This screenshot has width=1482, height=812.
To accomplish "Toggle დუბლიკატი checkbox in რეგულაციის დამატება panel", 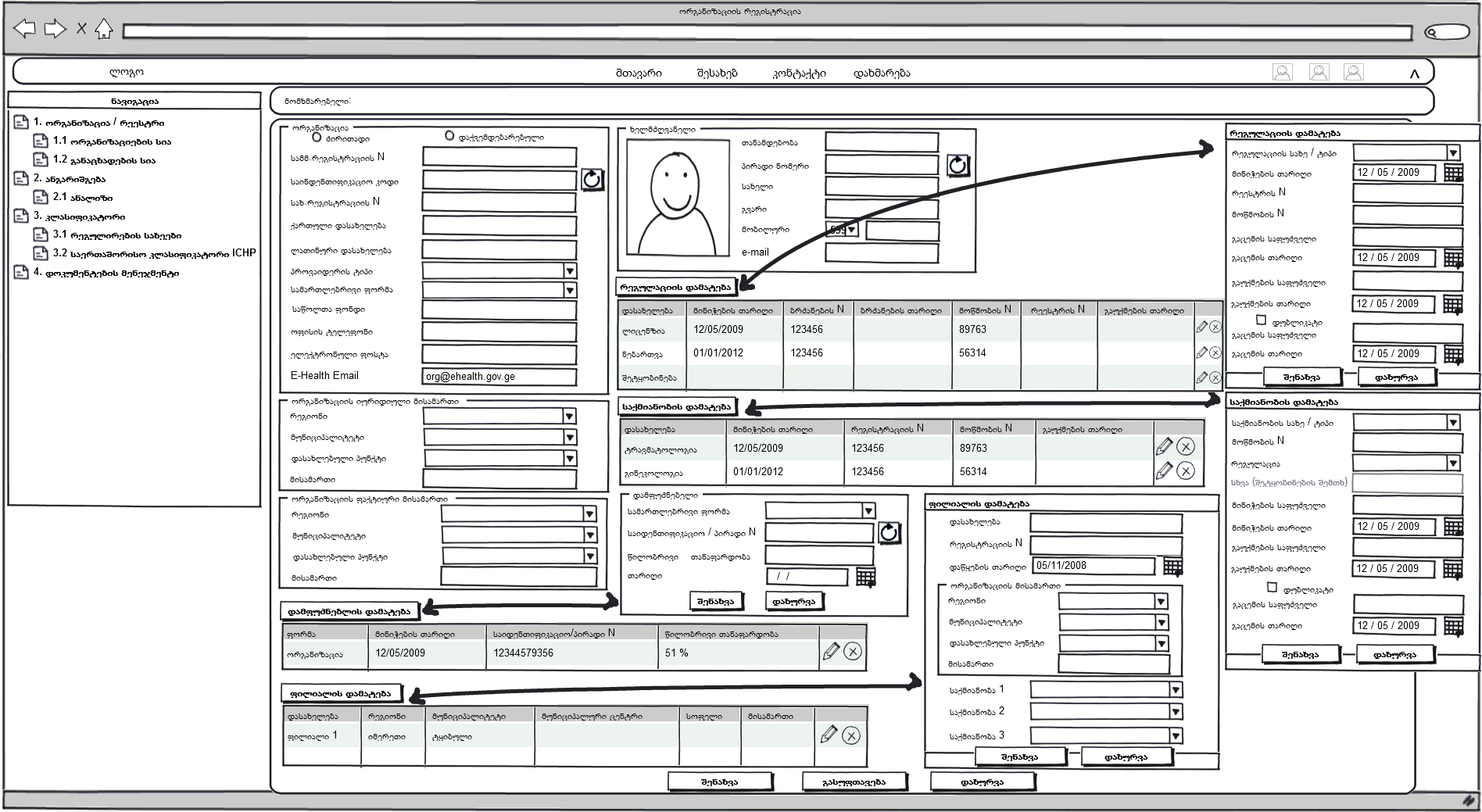I will 1261,320.
